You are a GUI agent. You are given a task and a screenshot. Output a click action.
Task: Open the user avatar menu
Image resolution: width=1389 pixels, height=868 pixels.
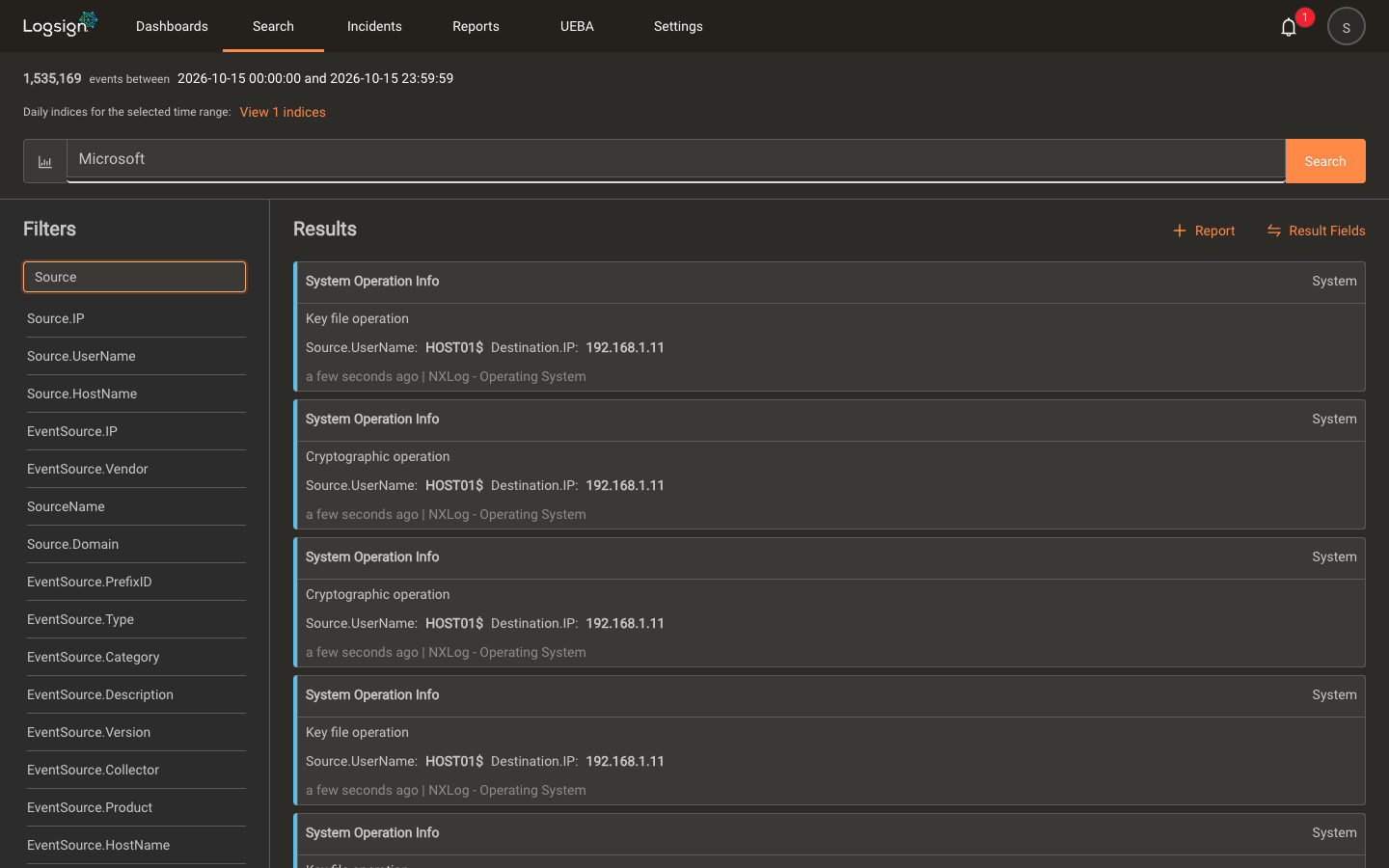(x=1346, y=27)
